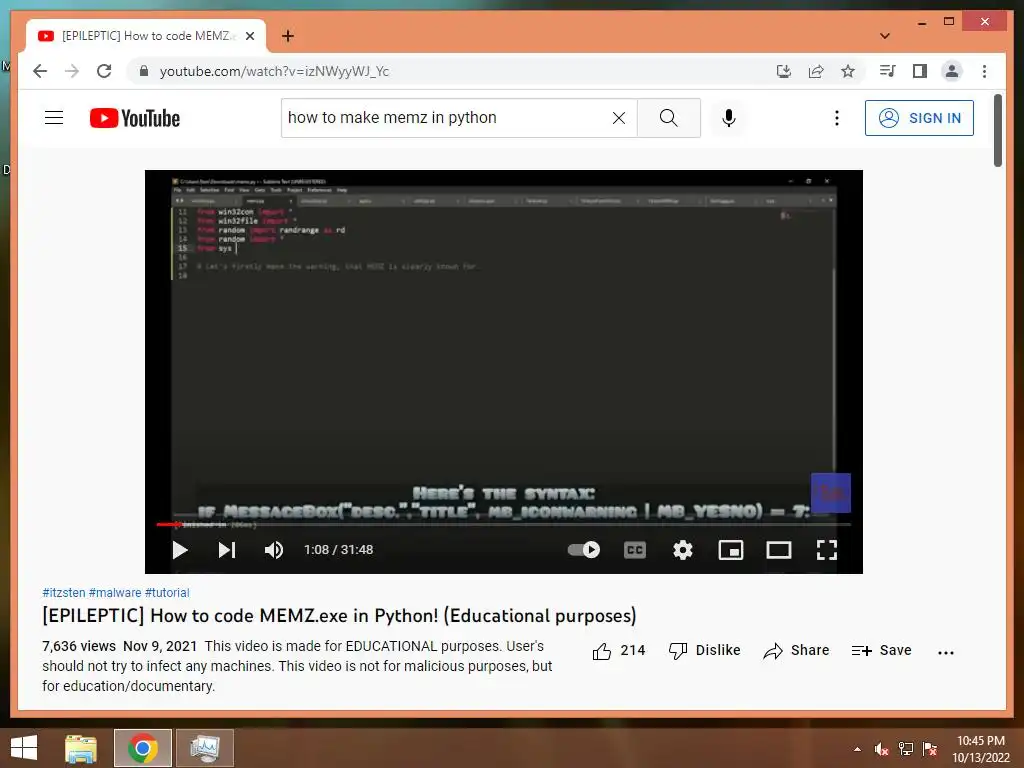
Task: Click the video description text
Action: tap(297, 666)
